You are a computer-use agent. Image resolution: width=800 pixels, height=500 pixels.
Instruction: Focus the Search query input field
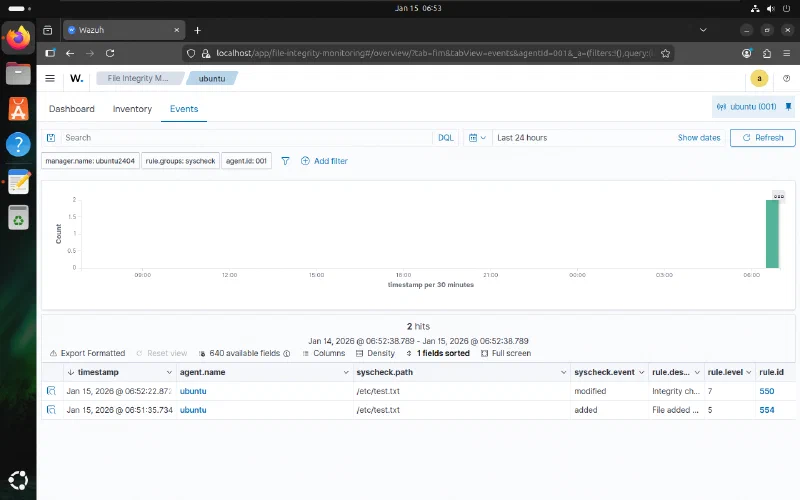coord(246,138)
